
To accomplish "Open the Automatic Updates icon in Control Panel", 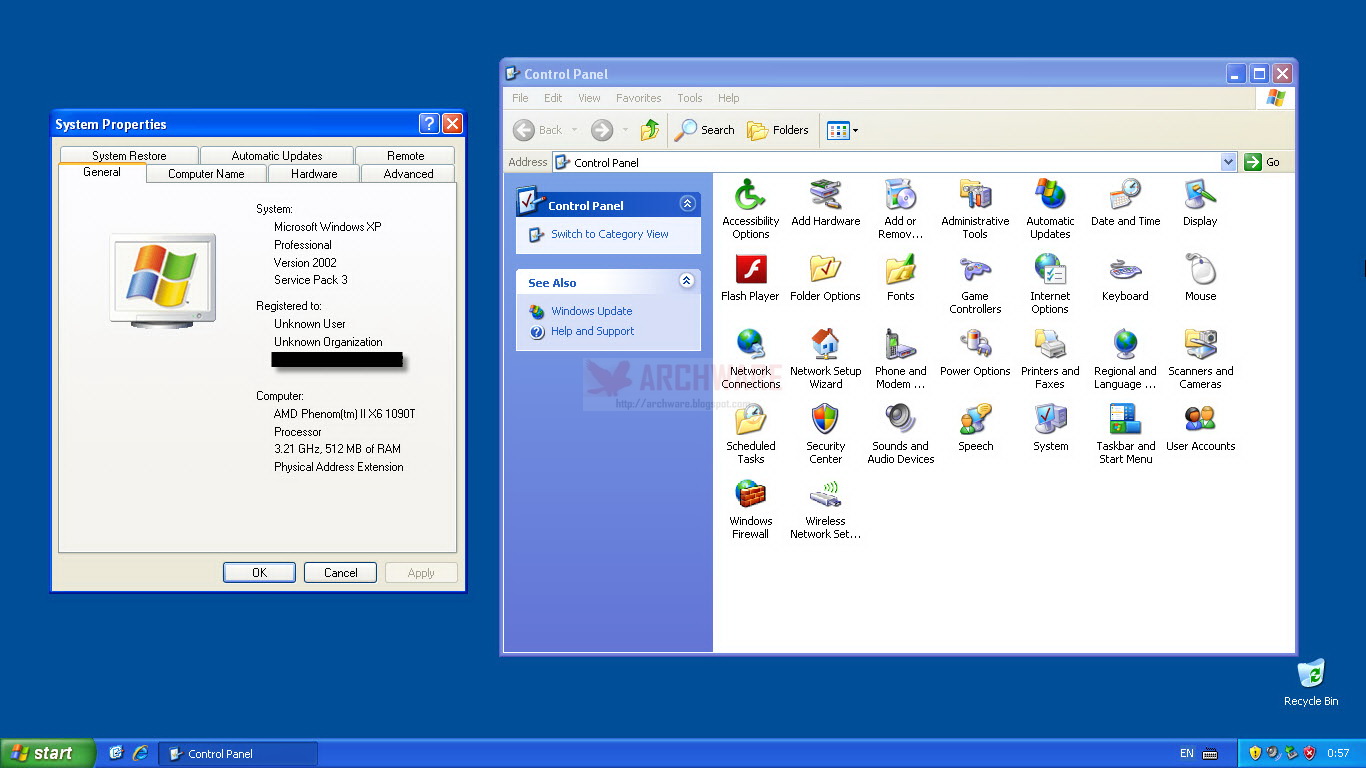I will [1050, 208].
